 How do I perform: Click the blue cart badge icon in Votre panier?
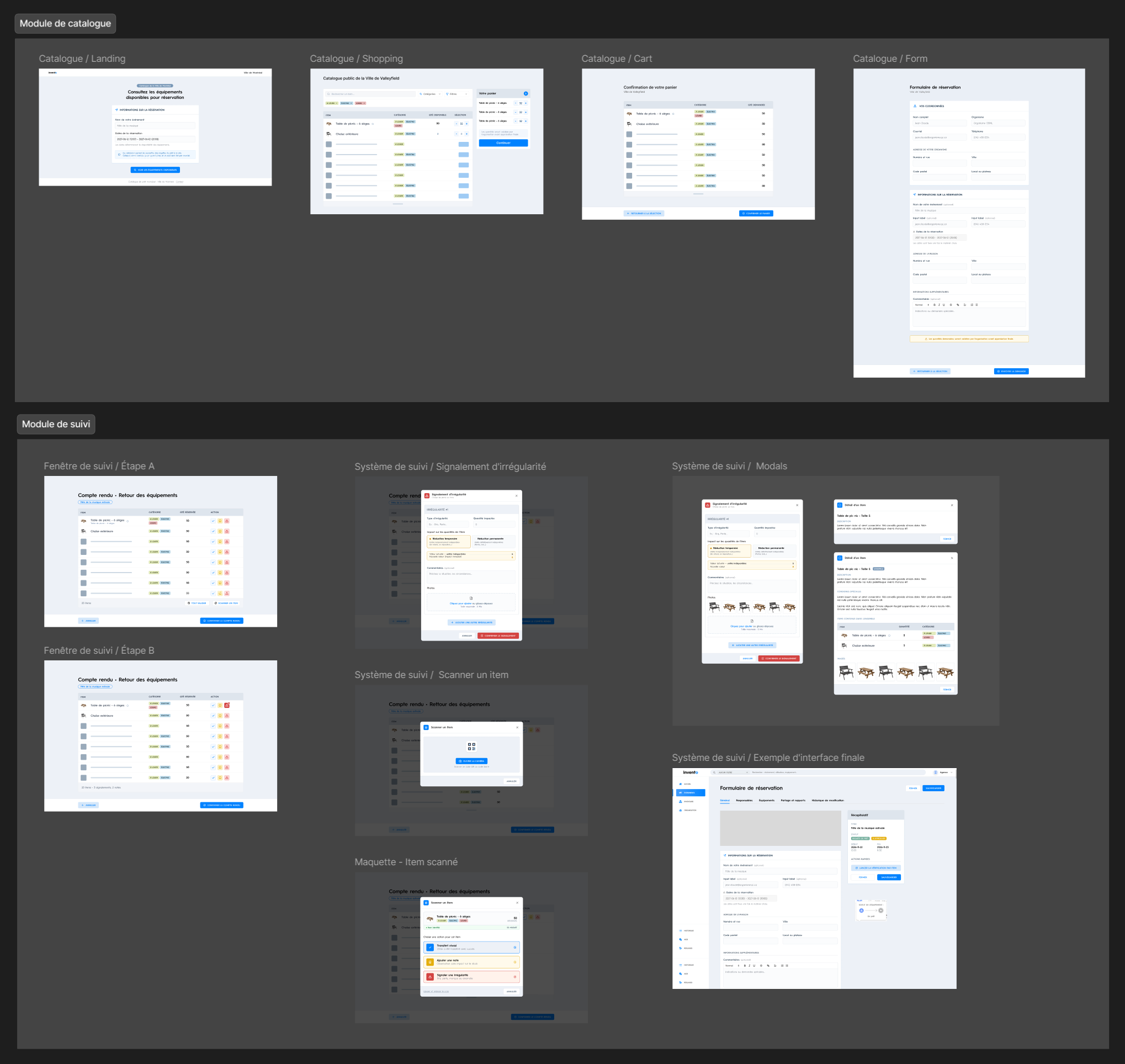[526, 93]
